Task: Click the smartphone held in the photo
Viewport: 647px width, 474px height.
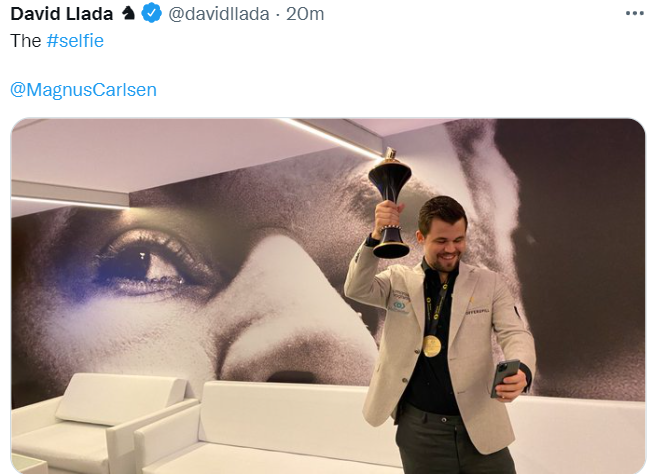Action: click(x=505, y=377)
